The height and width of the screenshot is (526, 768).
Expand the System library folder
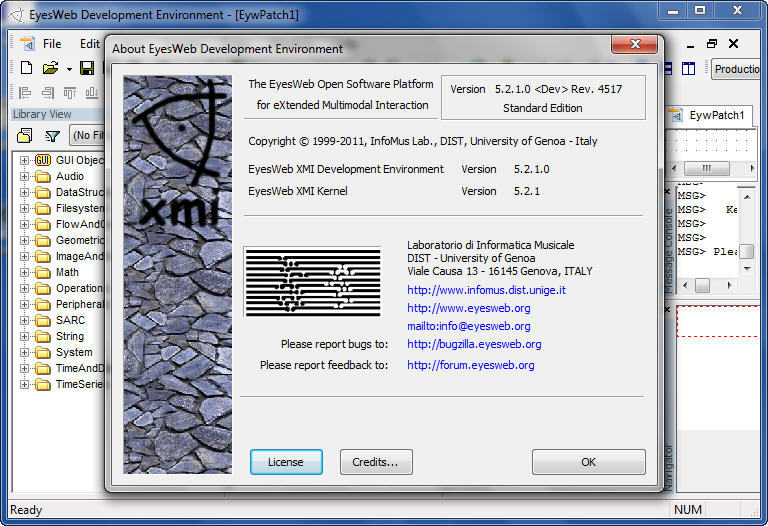click(24, 352)
